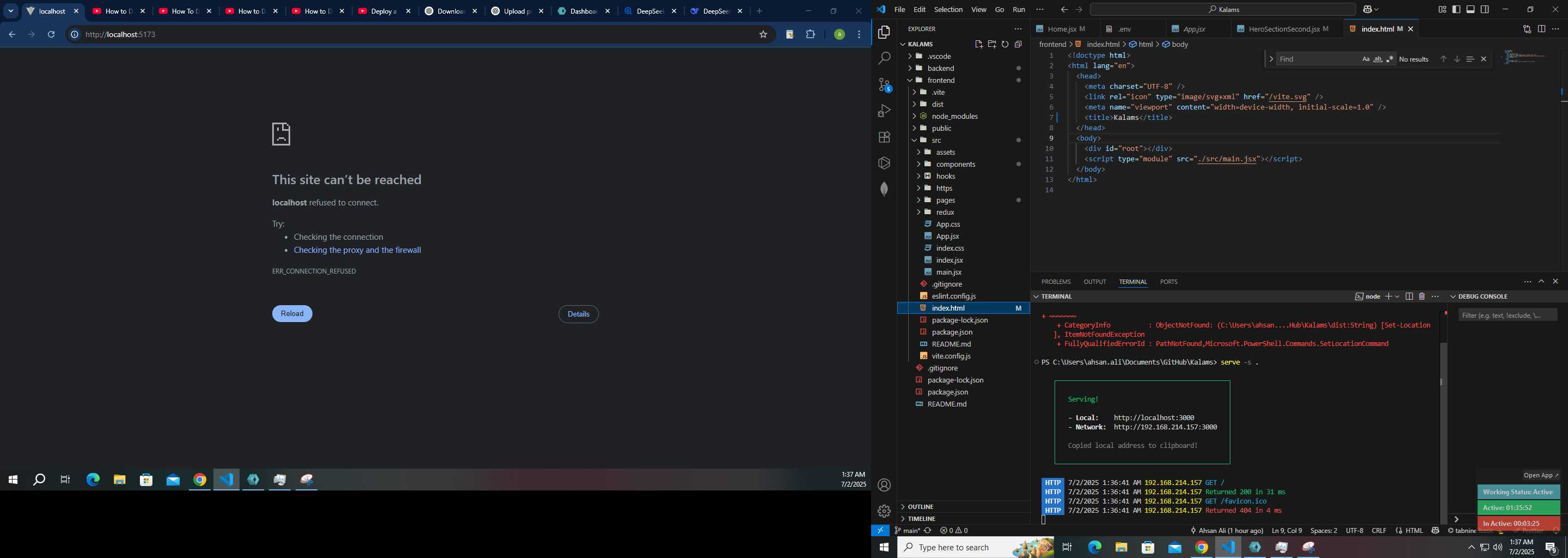Expand the node_modules folder
Viewport: 1568px width, 558px height.
point(963,117)
